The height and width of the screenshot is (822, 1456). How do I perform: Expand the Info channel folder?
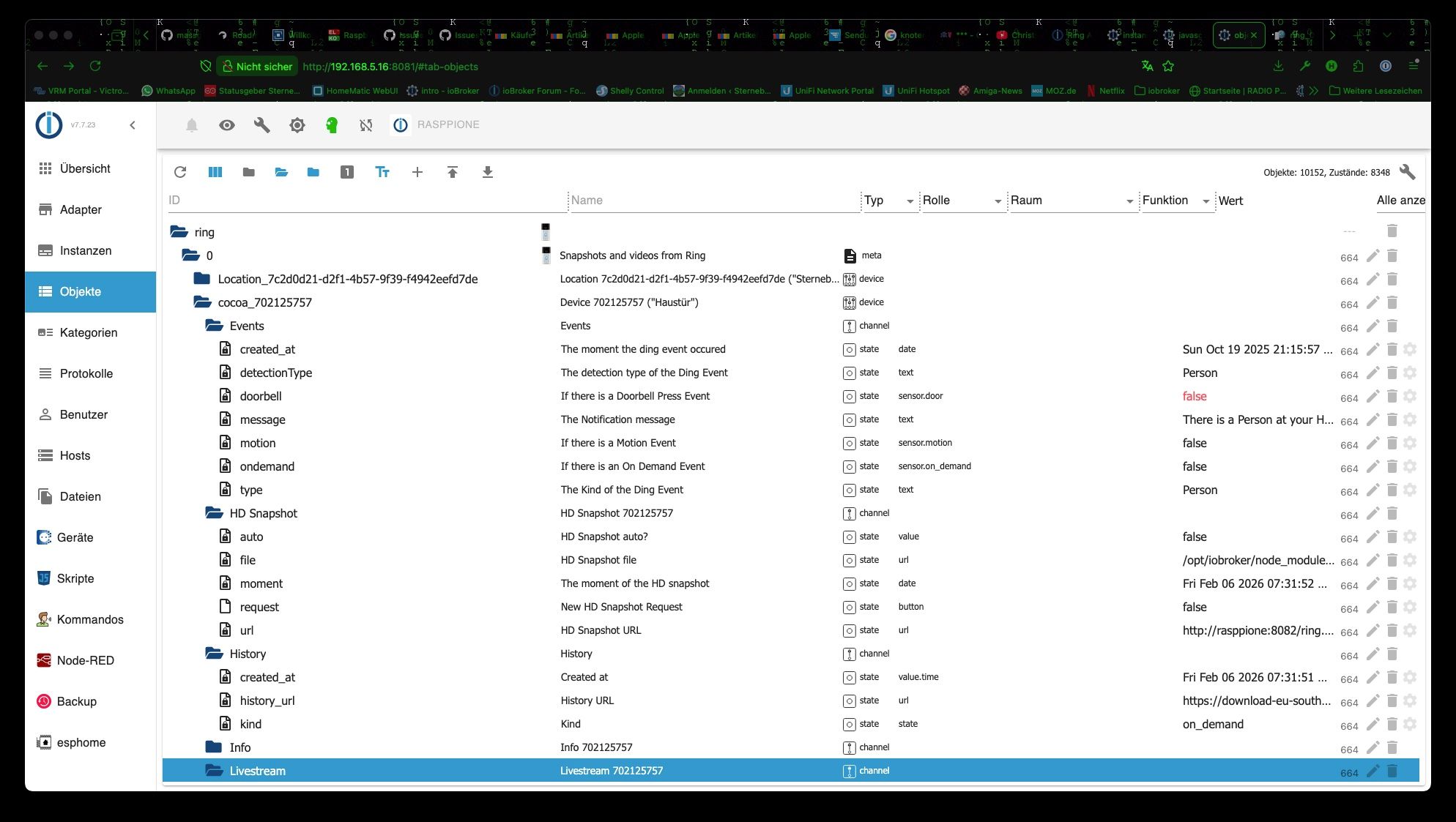click(x=214, y=747)
